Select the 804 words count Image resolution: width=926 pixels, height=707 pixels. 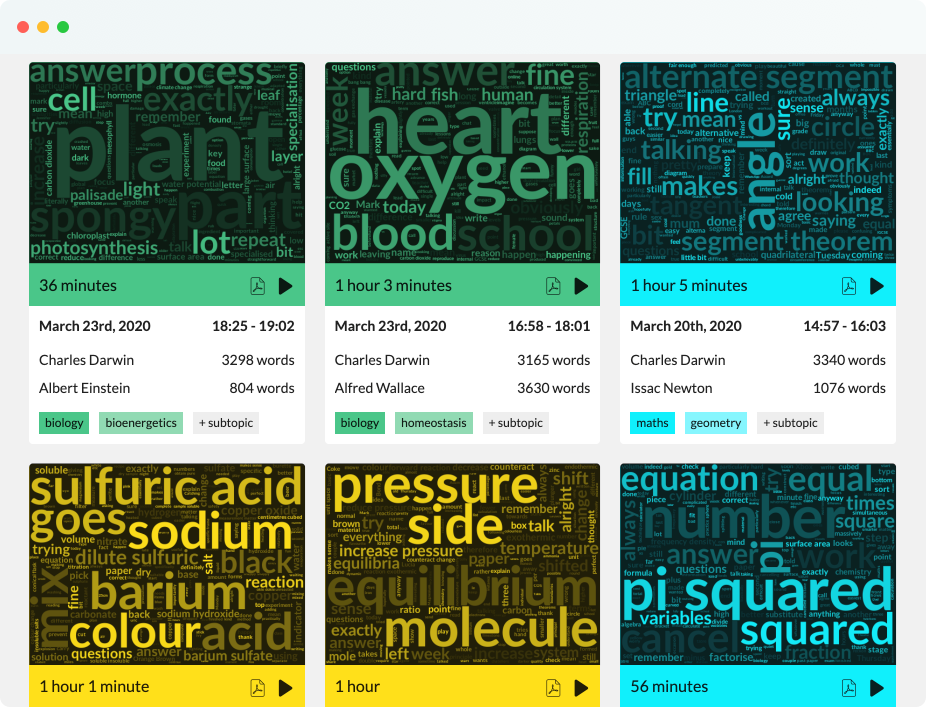pos(262,388)
